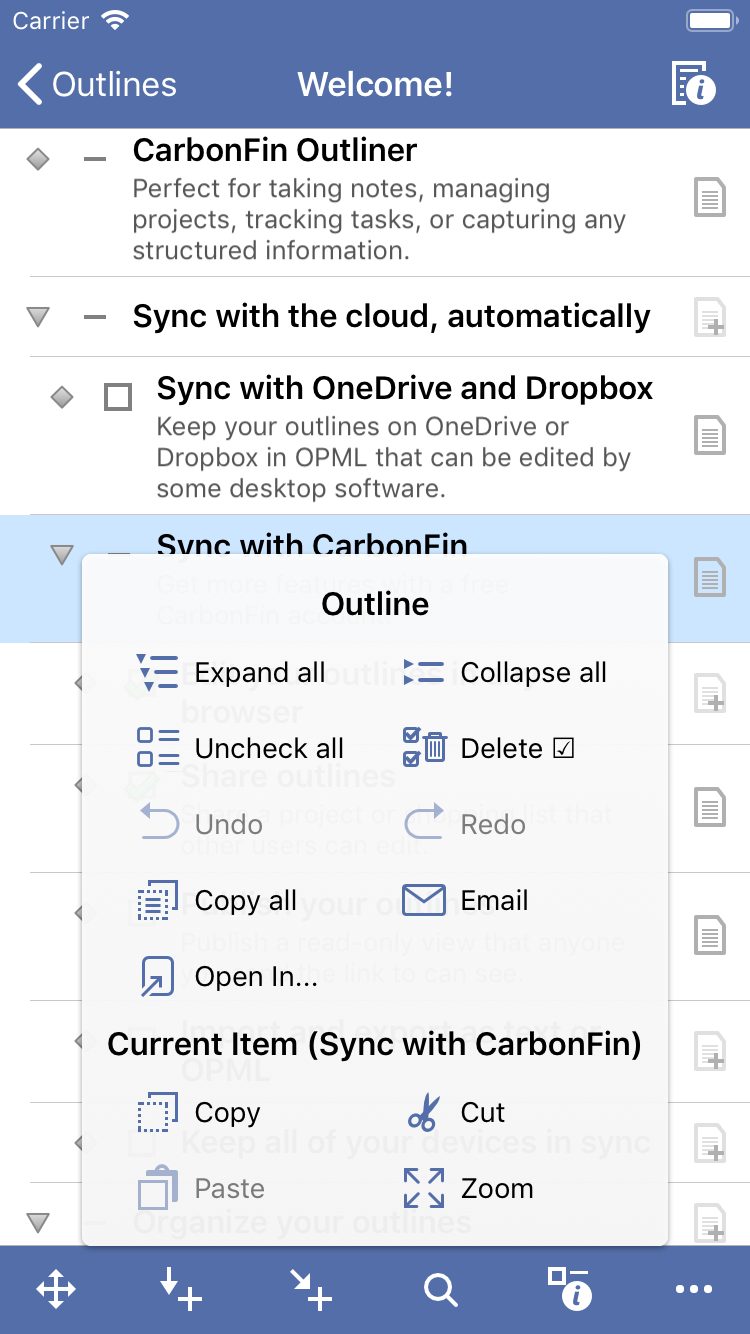The width and height of the screenshot is (750, 1334).
Task: Choose Expand all in Outline menu
Action: click(230, 673)
